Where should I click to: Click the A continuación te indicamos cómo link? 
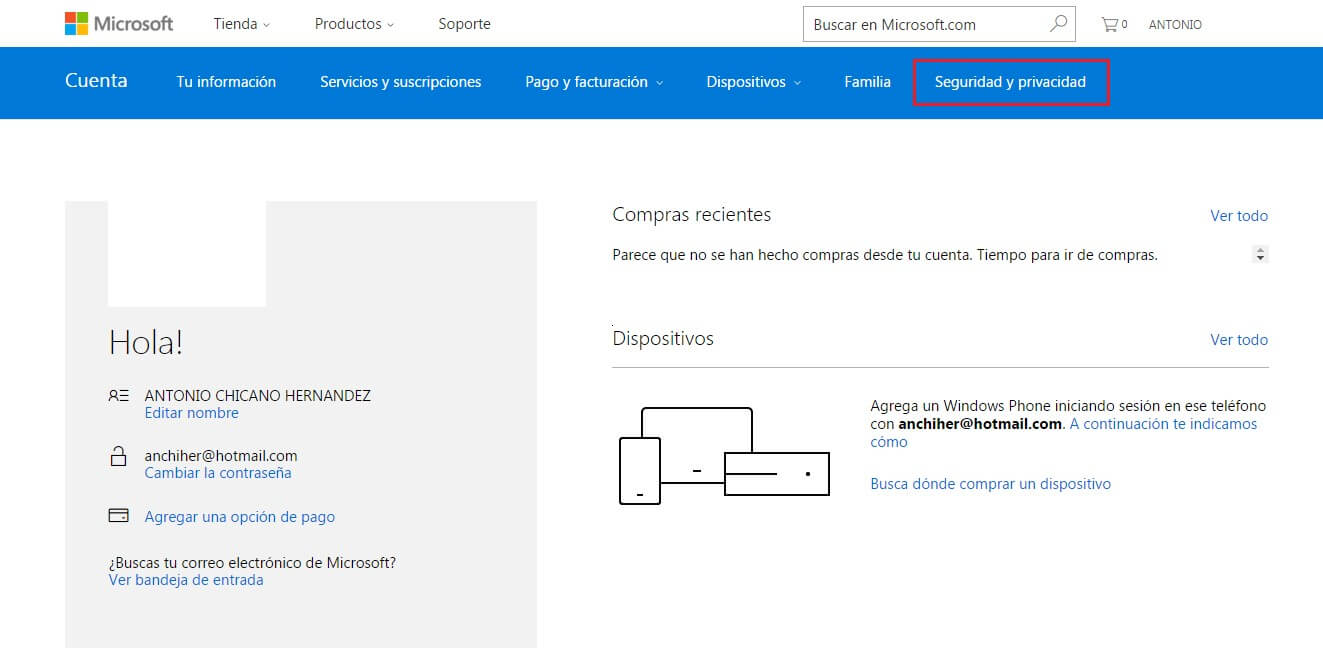(x=1064, y=432)
